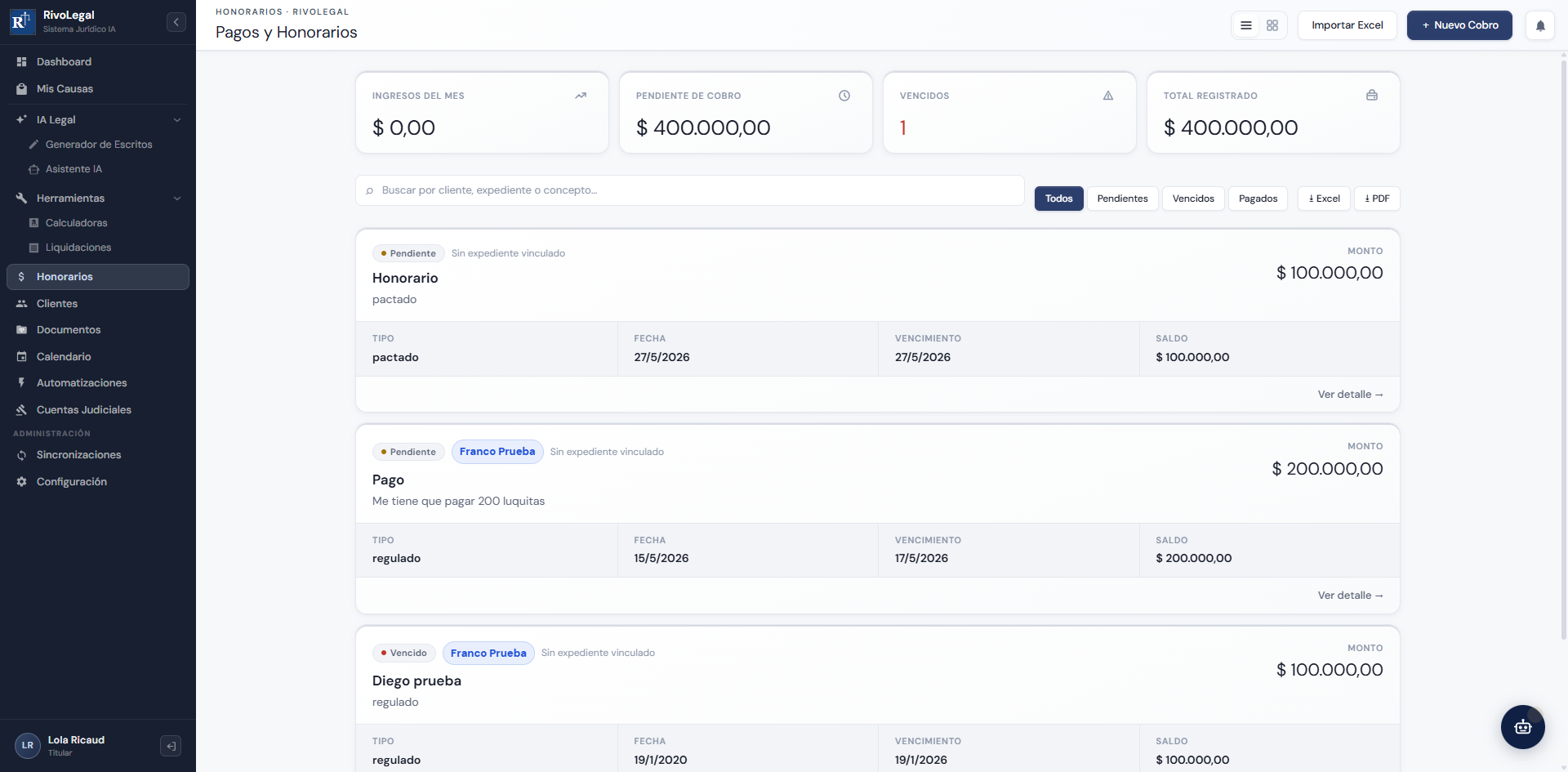Click the Vencido status badge
Viewport: 1568px width, 772px height.
point(403,654)
